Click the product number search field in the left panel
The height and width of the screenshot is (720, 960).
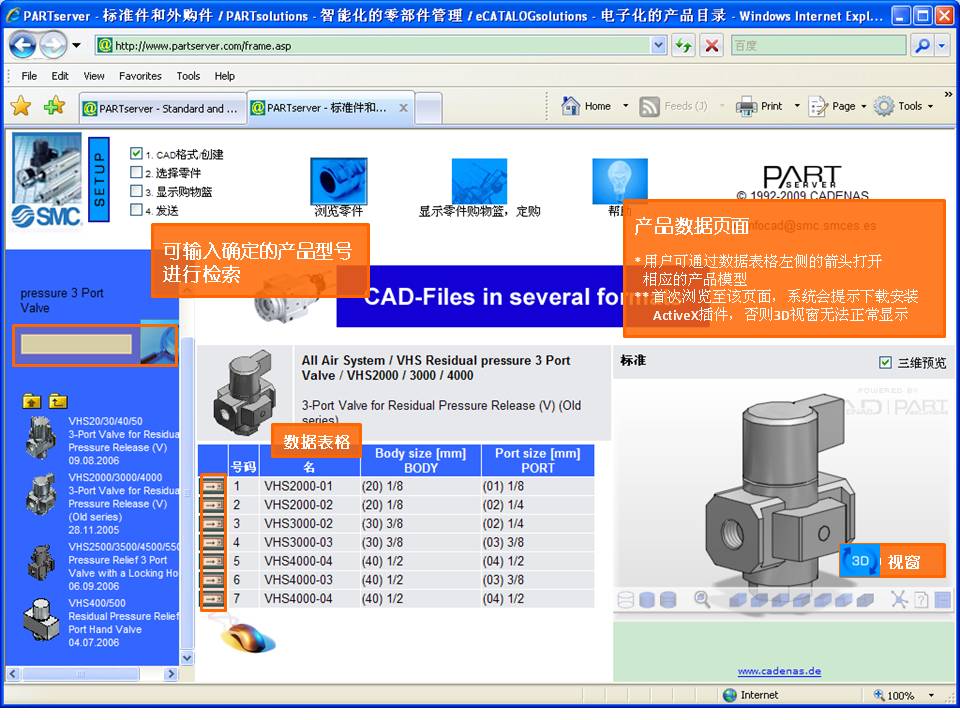[77, 343]
